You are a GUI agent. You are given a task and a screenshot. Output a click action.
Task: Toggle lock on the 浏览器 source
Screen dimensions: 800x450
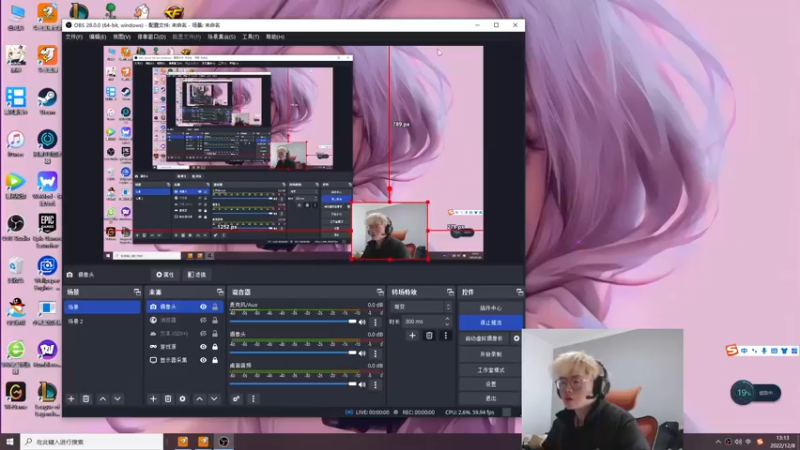click(x=215, y=320)
